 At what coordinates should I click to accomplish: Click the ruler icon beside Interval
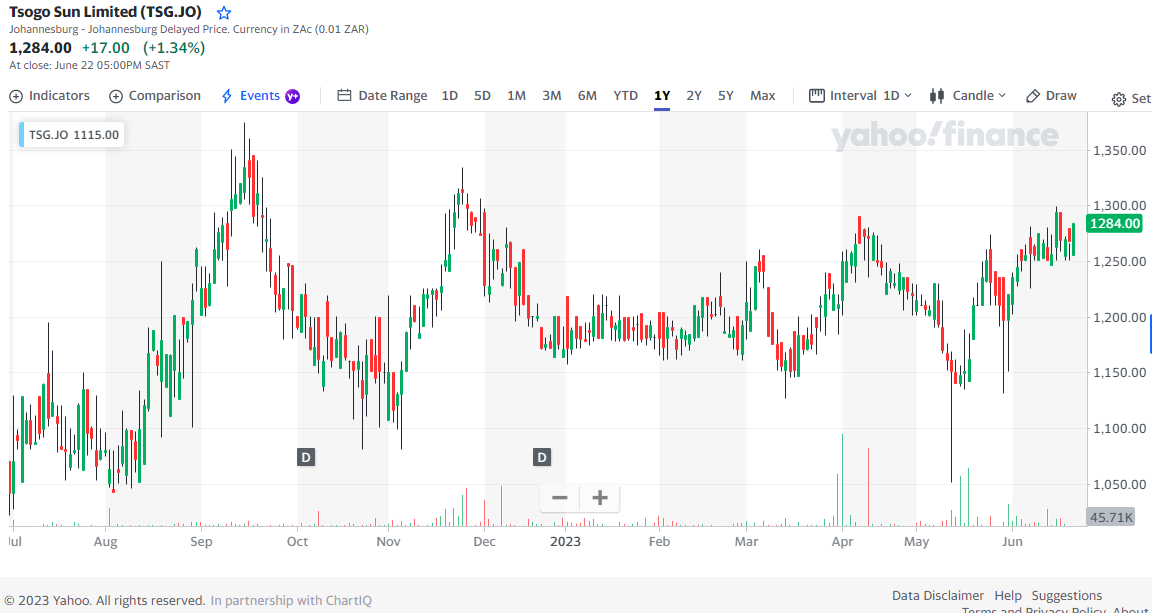[x=816, y=96]
